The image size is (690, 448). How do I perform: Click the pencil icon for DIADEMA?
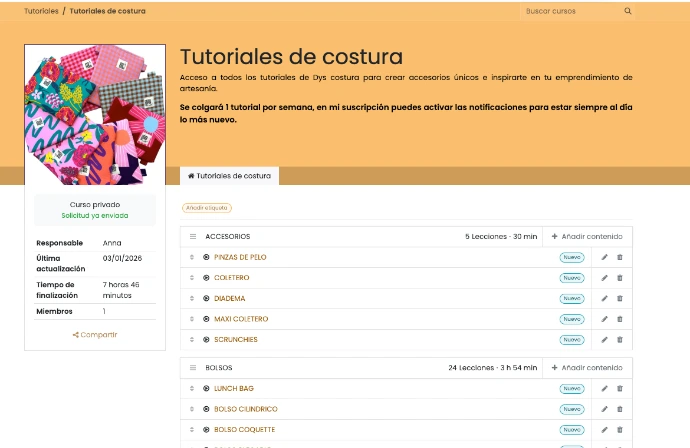[604, 299]
